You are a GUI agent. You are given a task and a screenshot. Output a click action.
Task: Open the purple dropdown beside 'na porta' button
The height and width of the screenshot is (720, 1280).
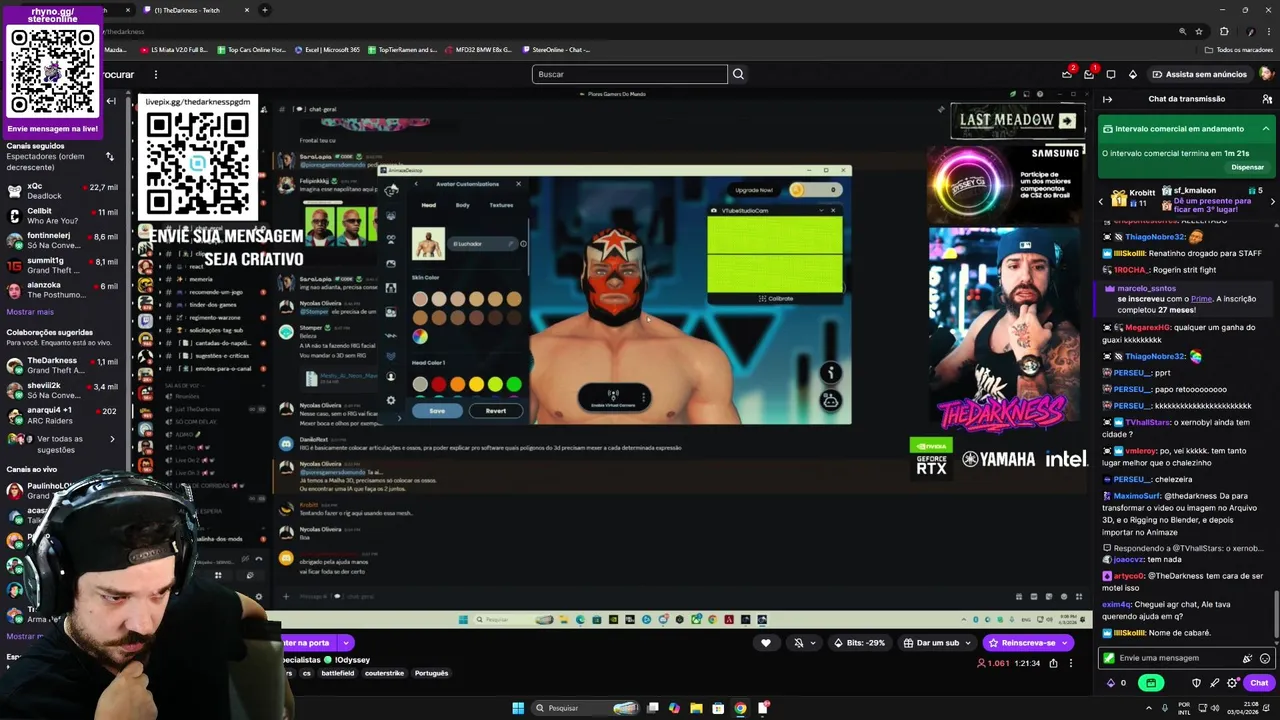click(346, 643)
